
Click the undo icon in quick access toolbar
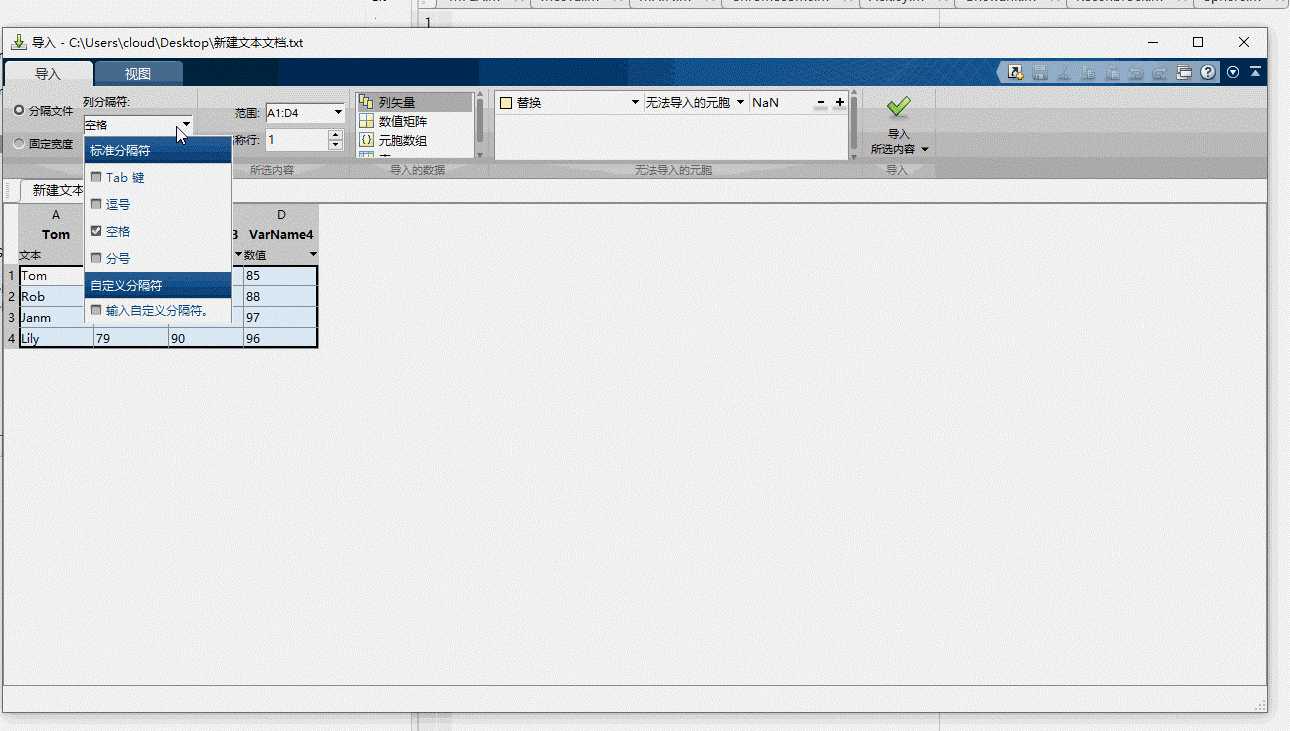click(1136, 72)
